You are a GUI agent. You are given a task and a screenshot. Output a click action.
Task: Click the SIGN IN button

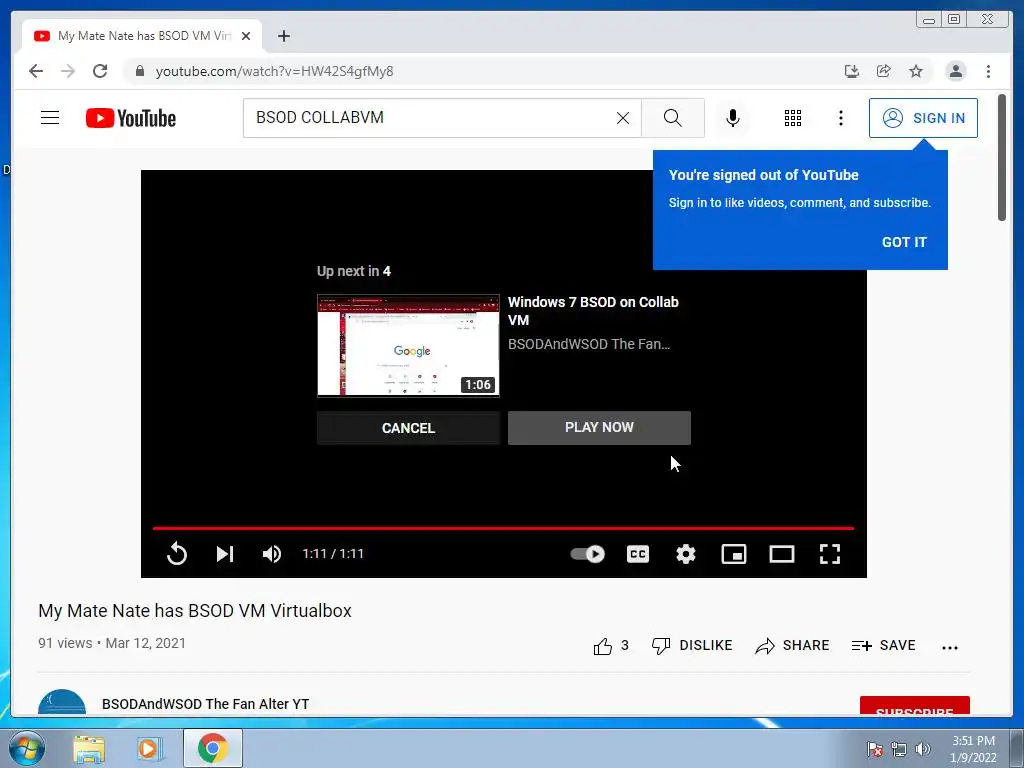click(x=923, y=118)
